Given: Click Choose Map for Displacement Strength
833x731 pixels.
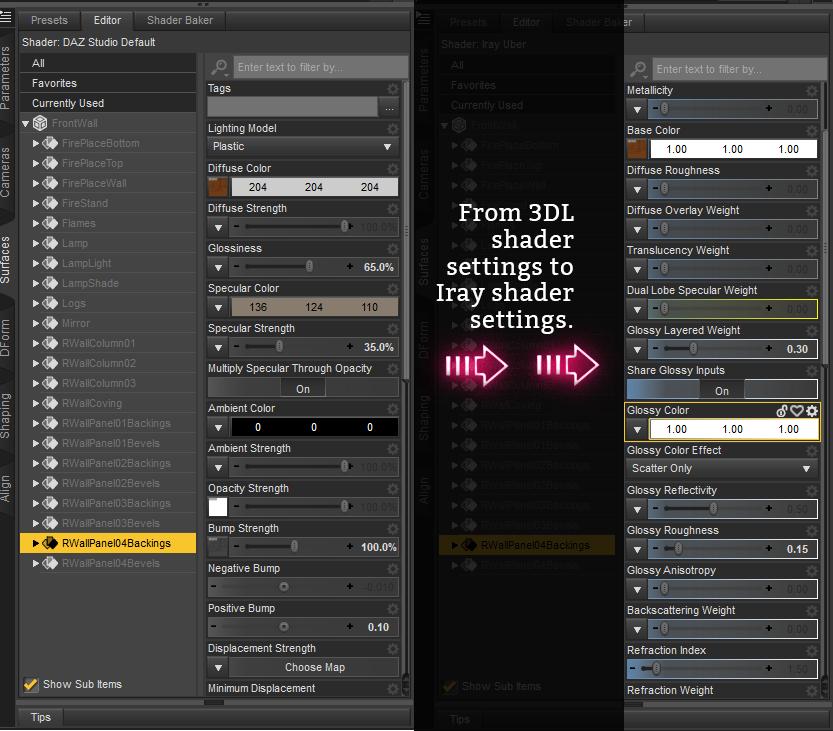Looking at the screenshot, I should pos(314,667).
